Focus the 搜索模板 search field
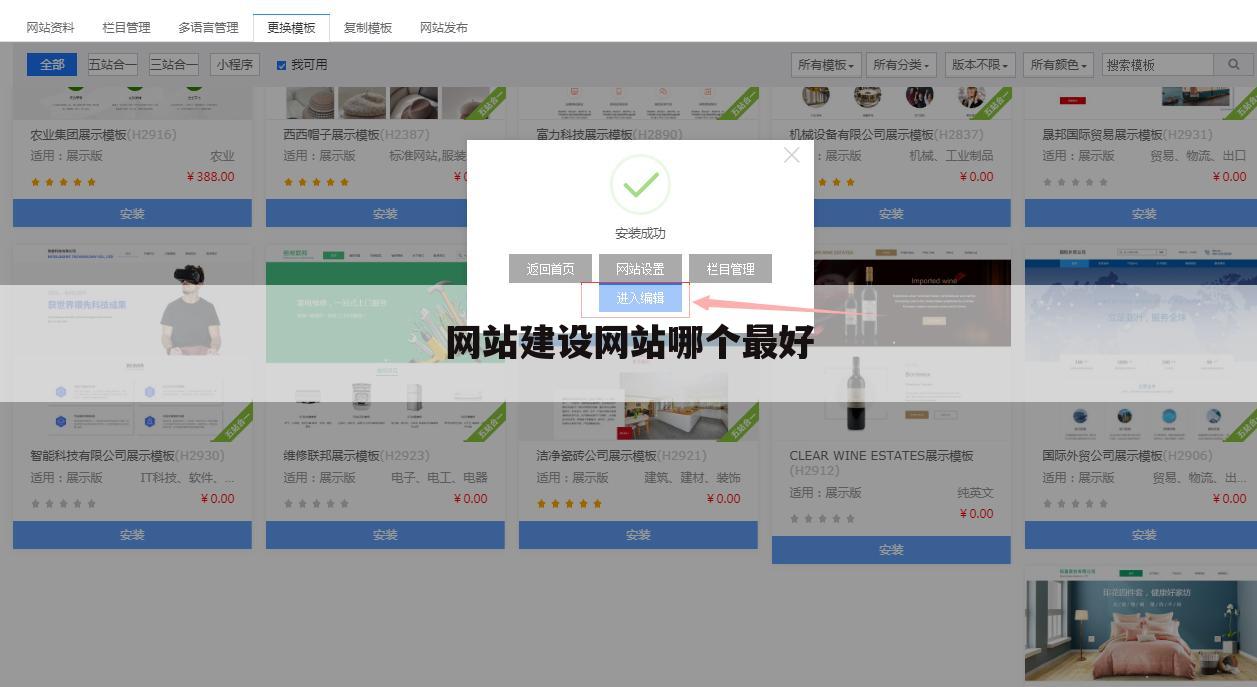This screenshot has width=1257, height=687. click(1158, 65)
